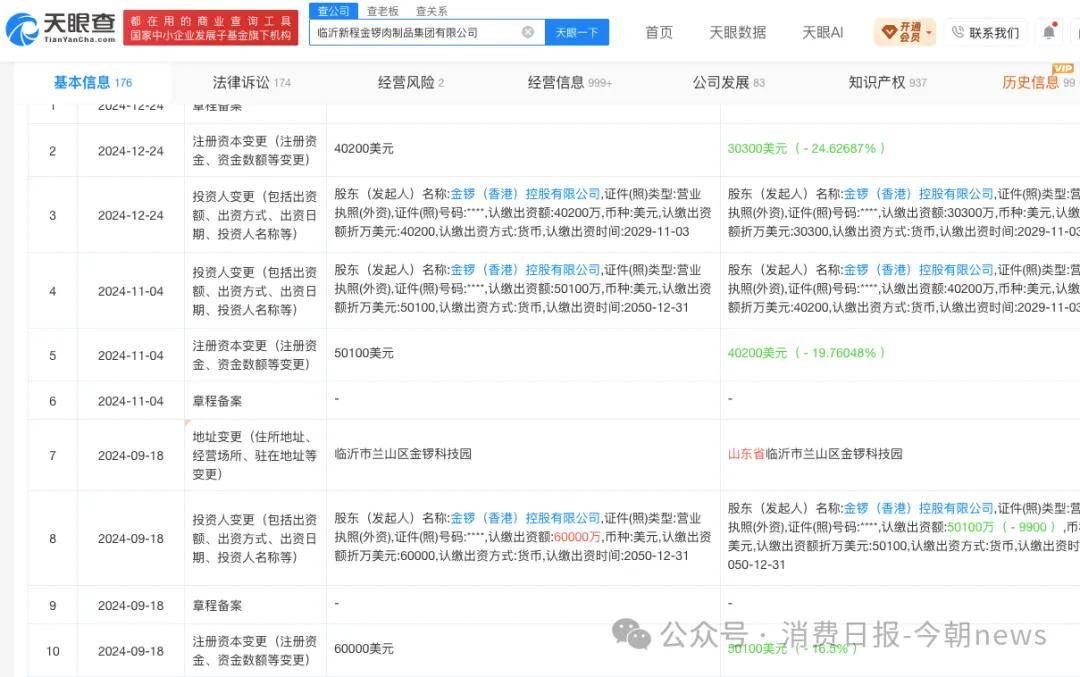Screen dimensions: 1080x677
Task: Click date 2024-09-18 in row 8
Action: coord(131,539)
